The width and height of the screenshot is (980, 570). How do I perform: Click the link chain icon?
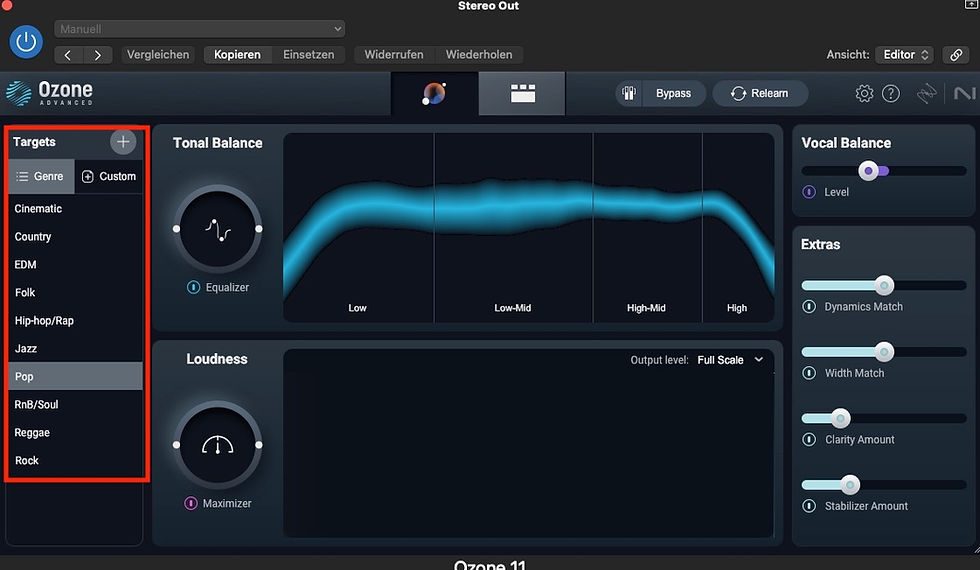(x=958, y=55)
